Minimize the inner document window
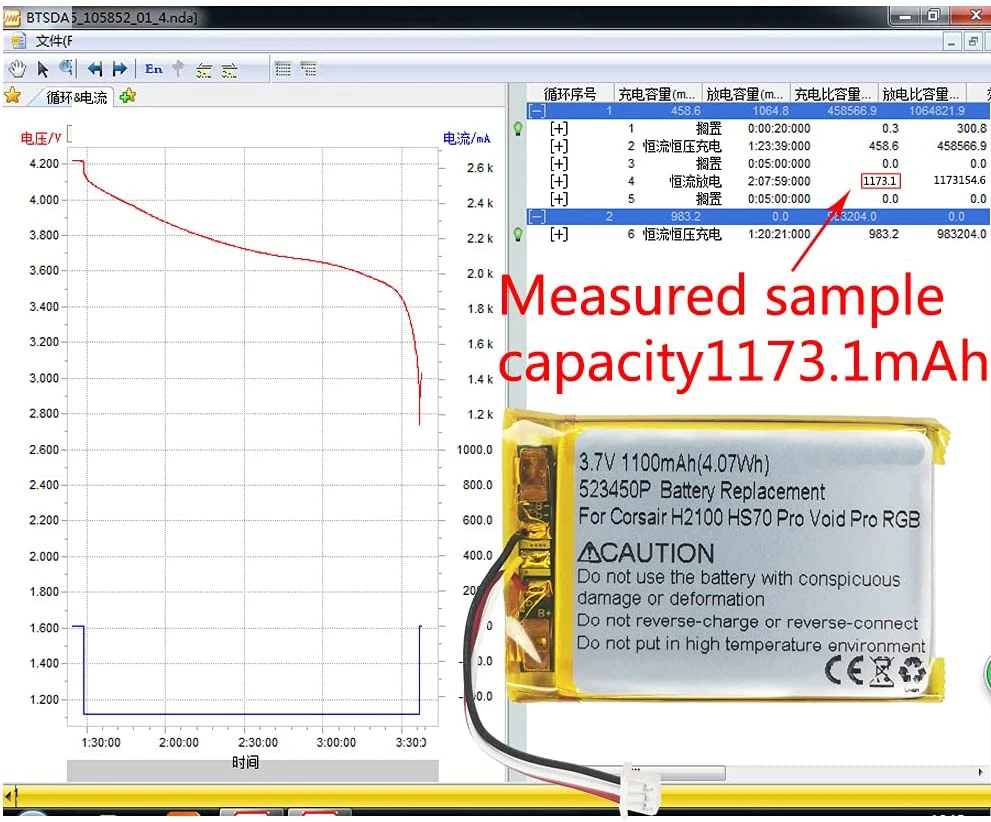Screen dimensions: 991x822 tap(952, 42)
